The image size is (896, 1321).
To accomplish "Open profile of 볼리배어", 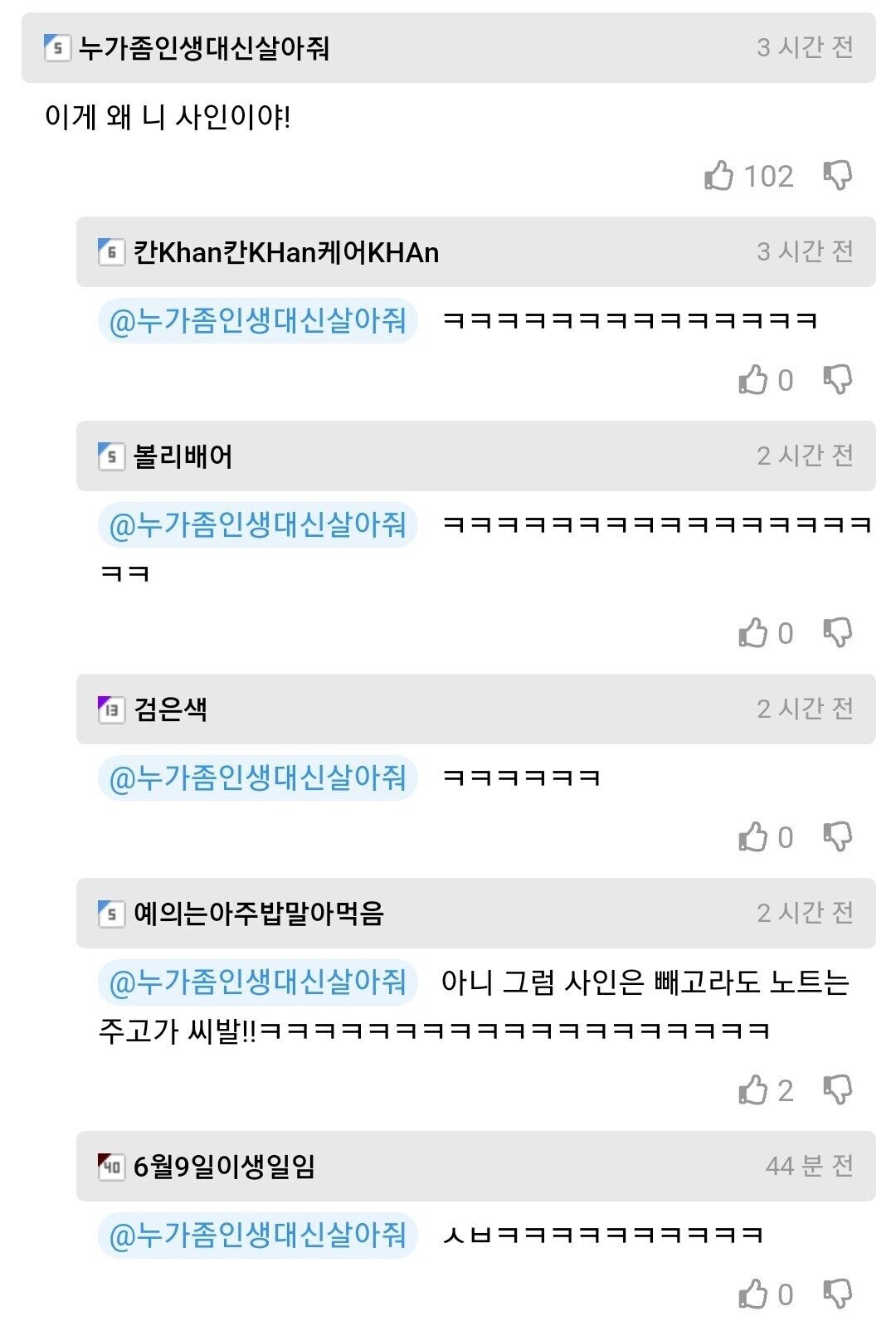I will 183,456.
